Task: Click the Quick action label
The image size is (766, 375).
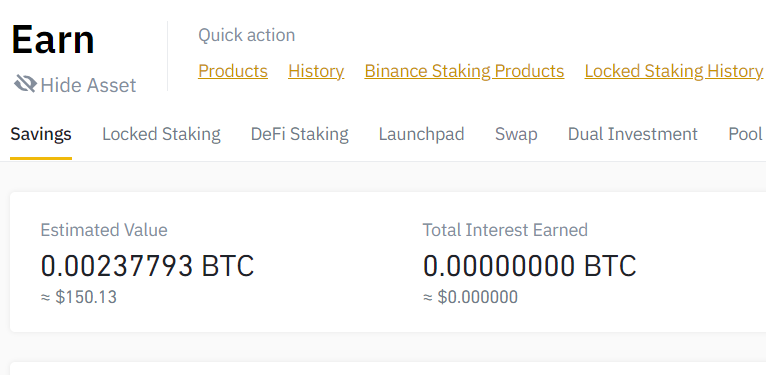Action: (247, 35)
